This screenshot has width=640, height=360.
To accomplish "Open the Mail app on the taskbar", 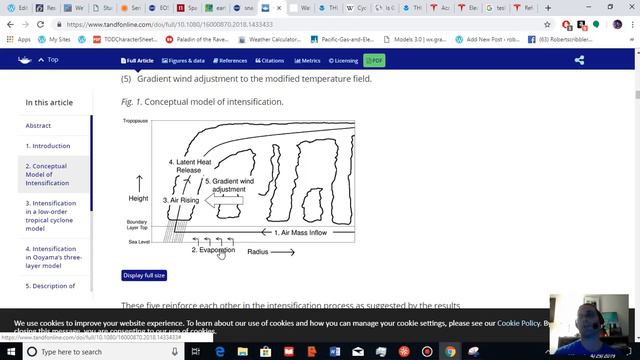I will tap(358, 351).
